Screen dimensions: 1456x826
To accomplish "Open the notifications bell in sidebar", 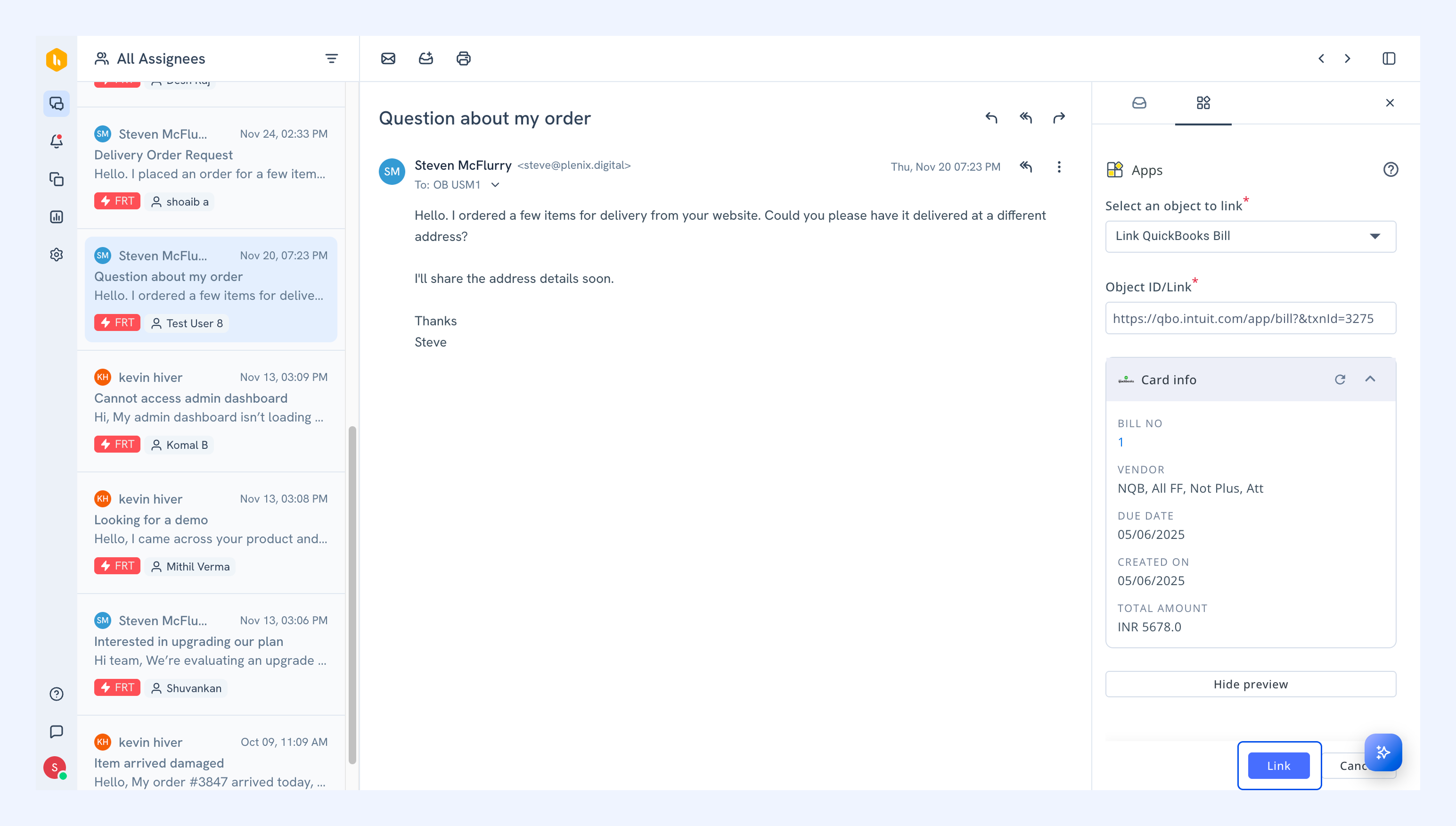I will point(56,141).
